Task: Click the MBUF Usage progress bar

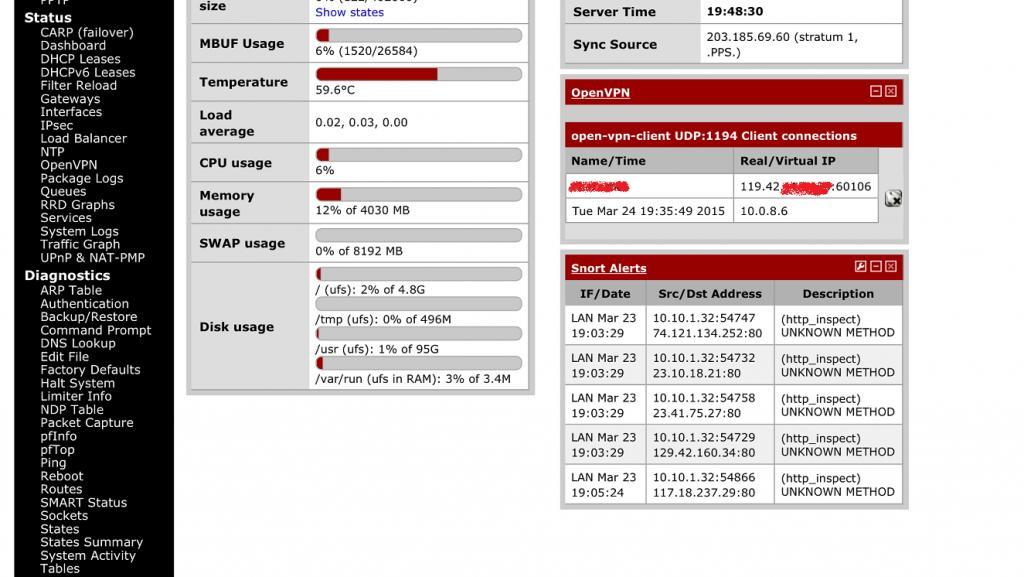Action: [419, 35]
